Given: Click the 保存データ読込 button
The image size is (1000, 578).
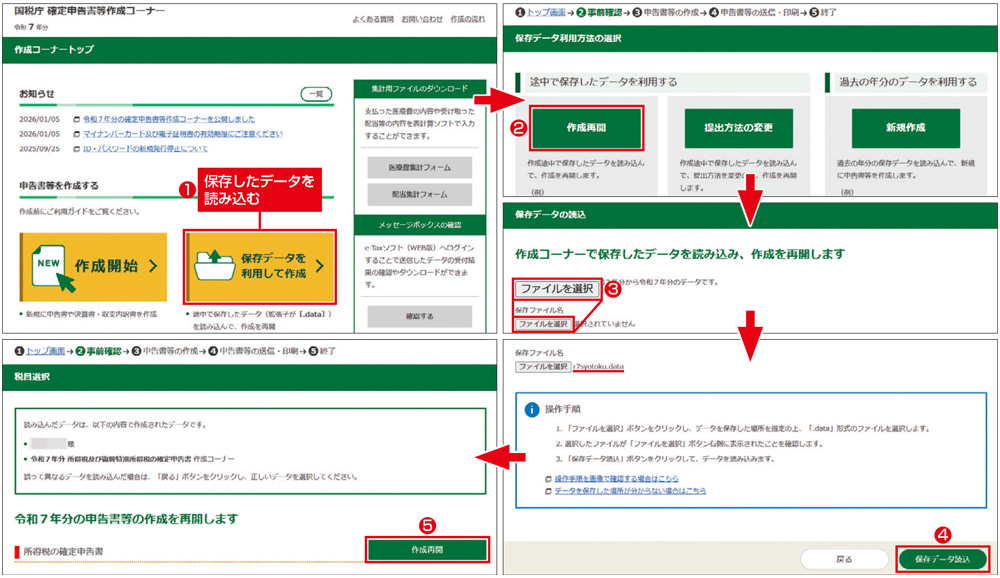Looking at the screenshot, I should point(943,559).
